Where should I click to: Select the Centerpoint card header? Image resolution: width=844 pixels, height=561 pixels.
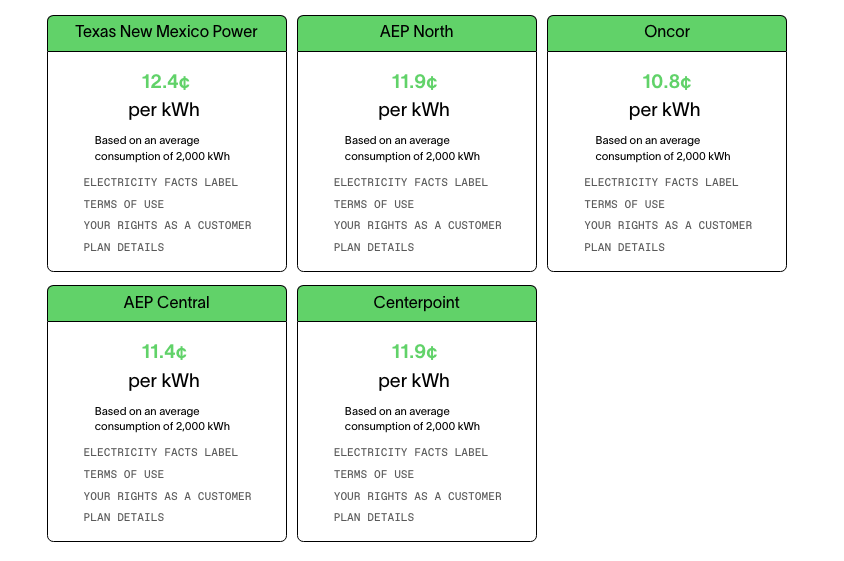pyautogui.click(x=417, y=304)
